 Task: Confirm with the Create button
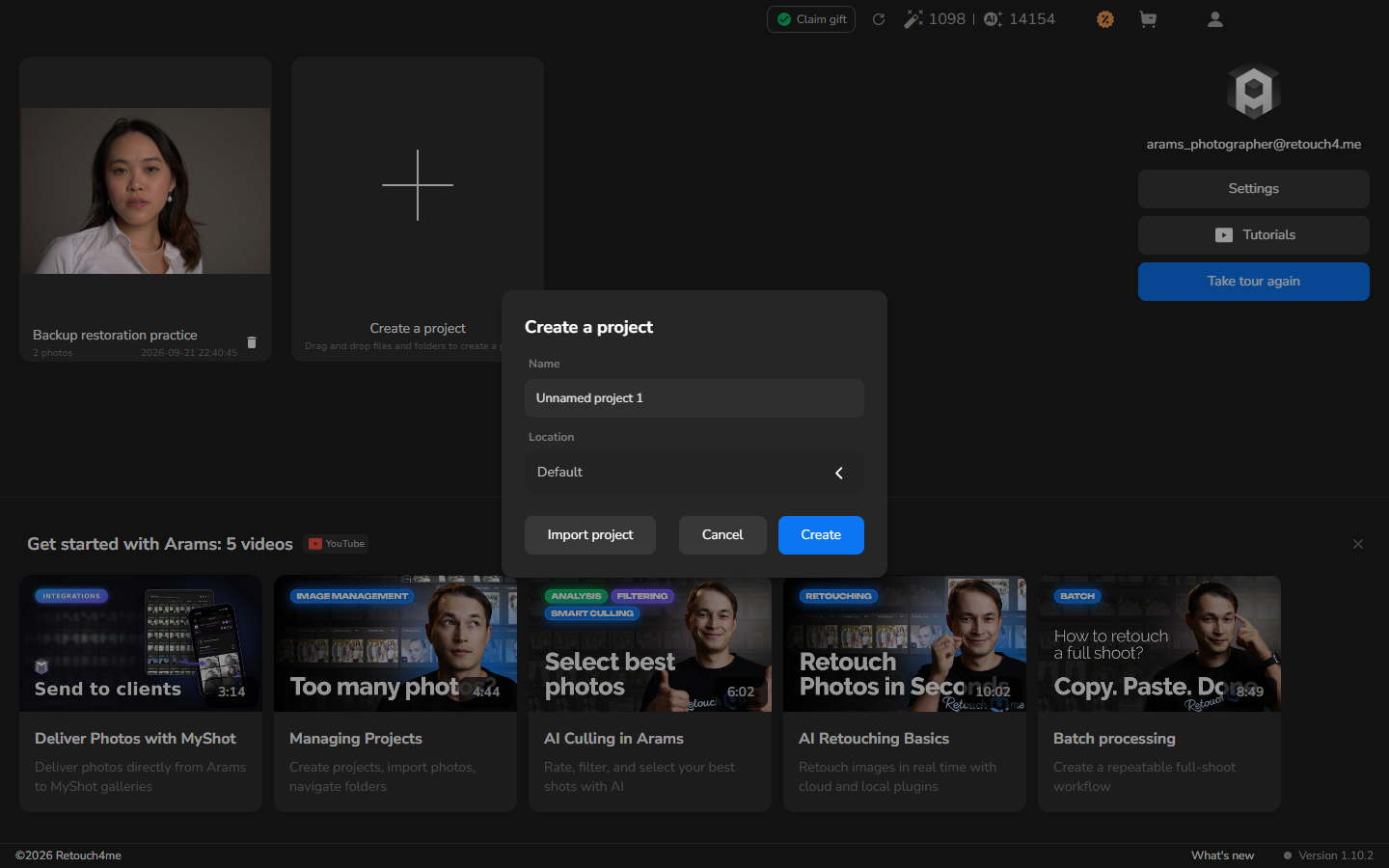click(821, 535)
